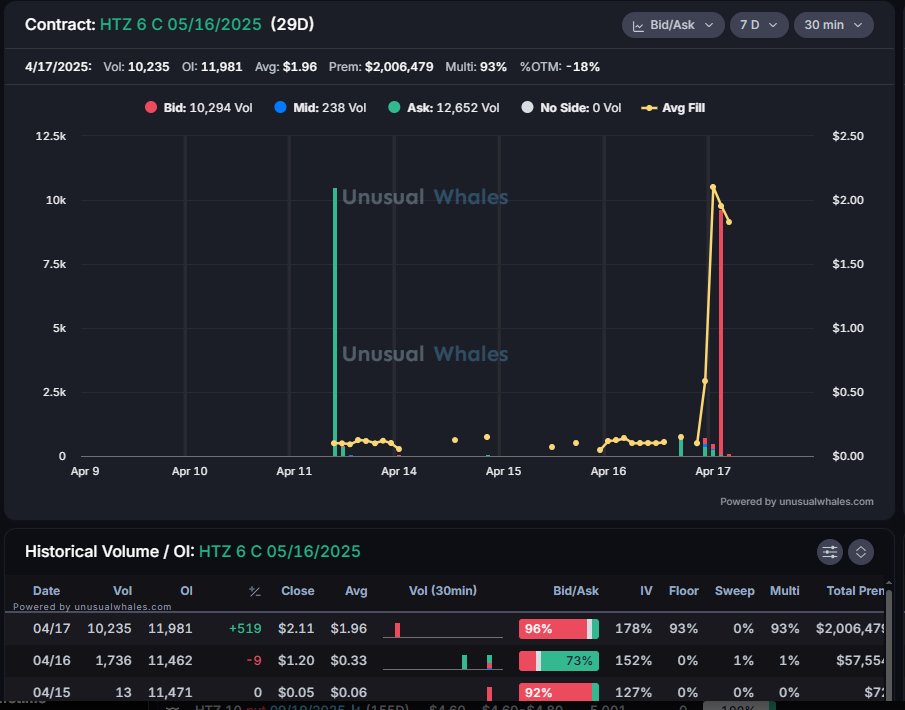This screenshot has width=905, height=710.
Task: Click the 178% IV value for 04/17
Action: [x=633, y=629]
